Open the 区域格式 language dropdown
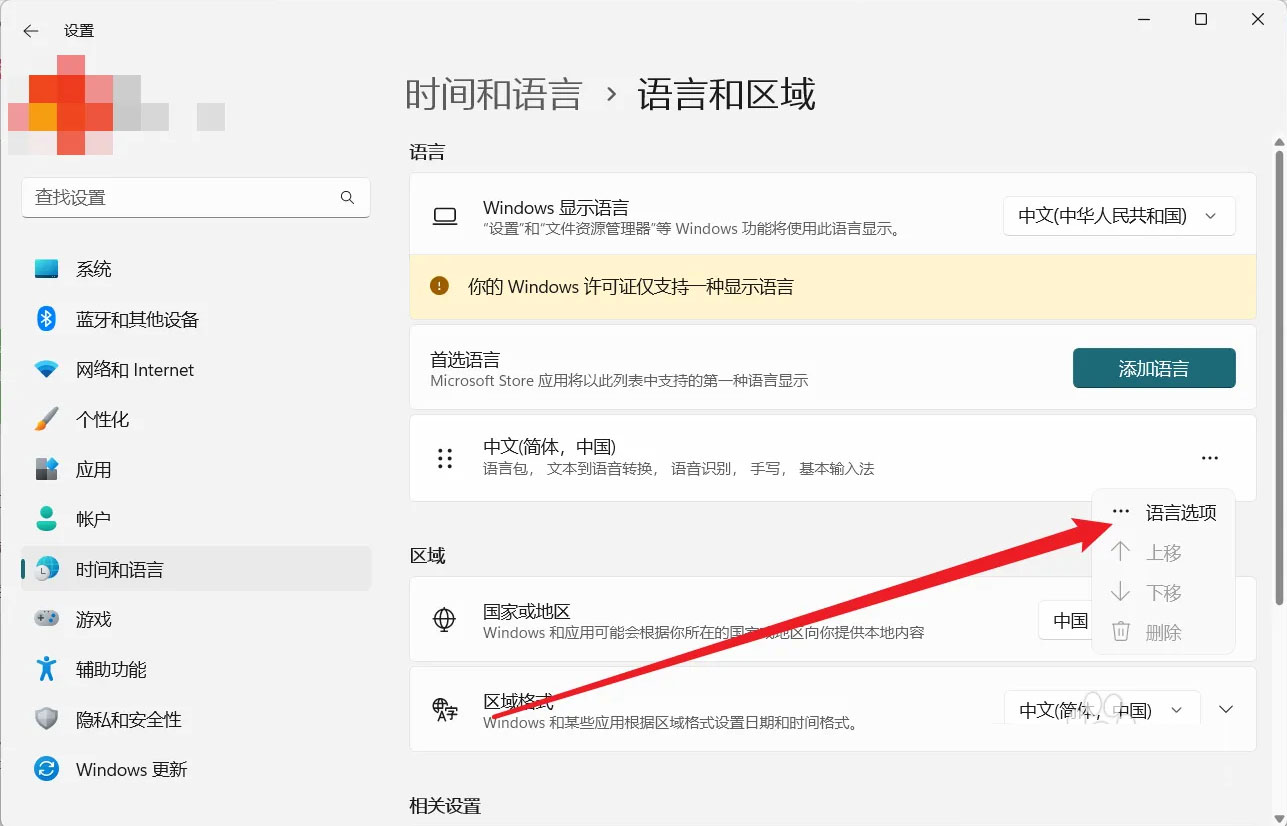Image resolution: width=1287 pixels, height=826 pixels. point(1101,710)
